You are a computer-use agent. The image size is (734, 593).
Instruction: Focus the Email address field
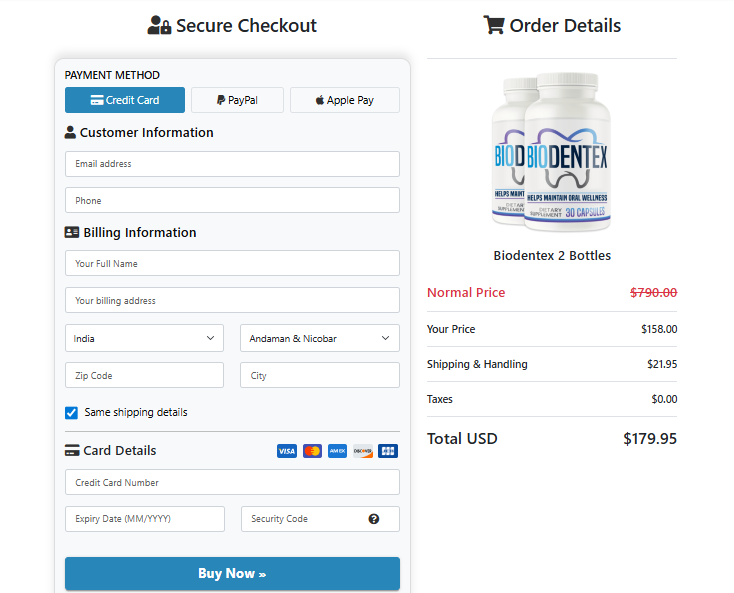coord(232,164)
